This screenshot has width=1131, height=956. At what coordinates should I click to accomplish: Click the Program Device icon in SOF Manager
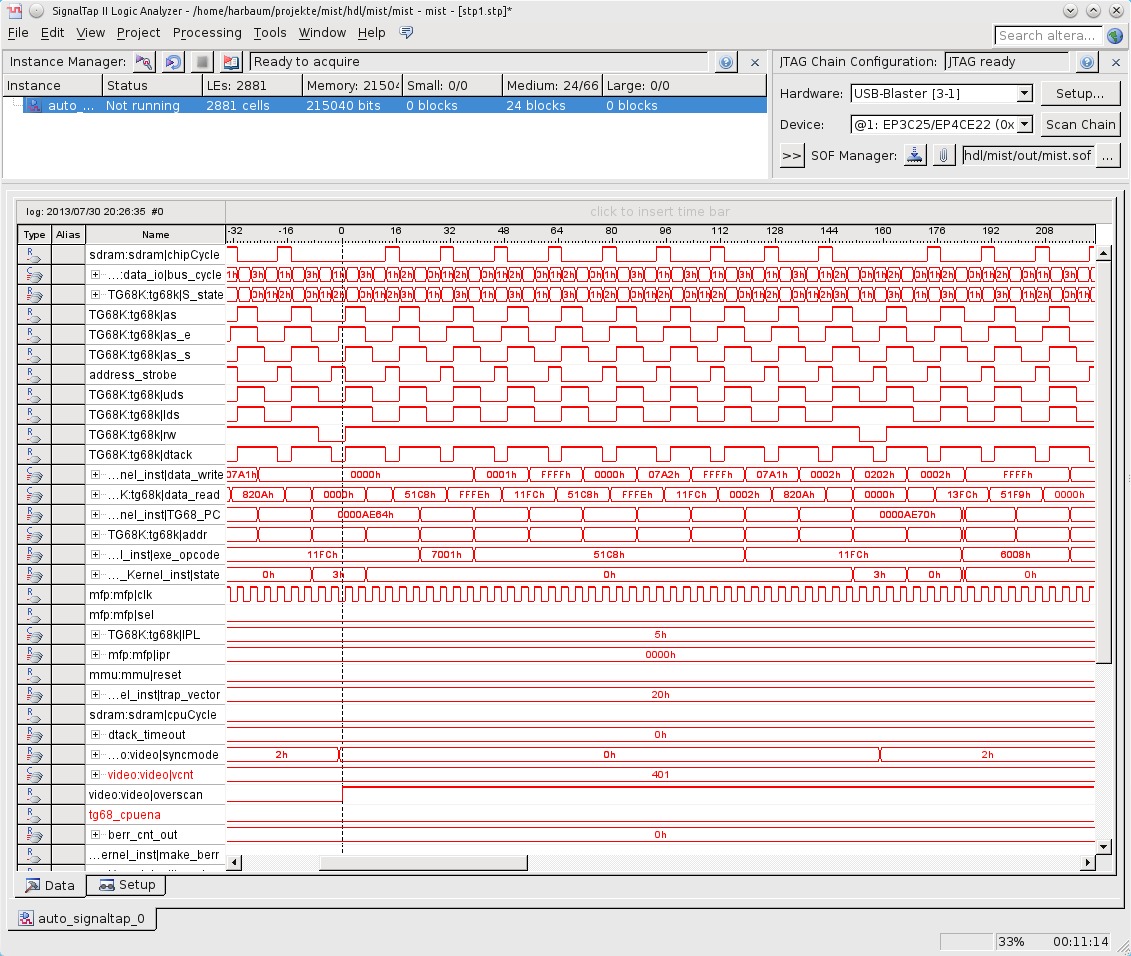point(915,155)
